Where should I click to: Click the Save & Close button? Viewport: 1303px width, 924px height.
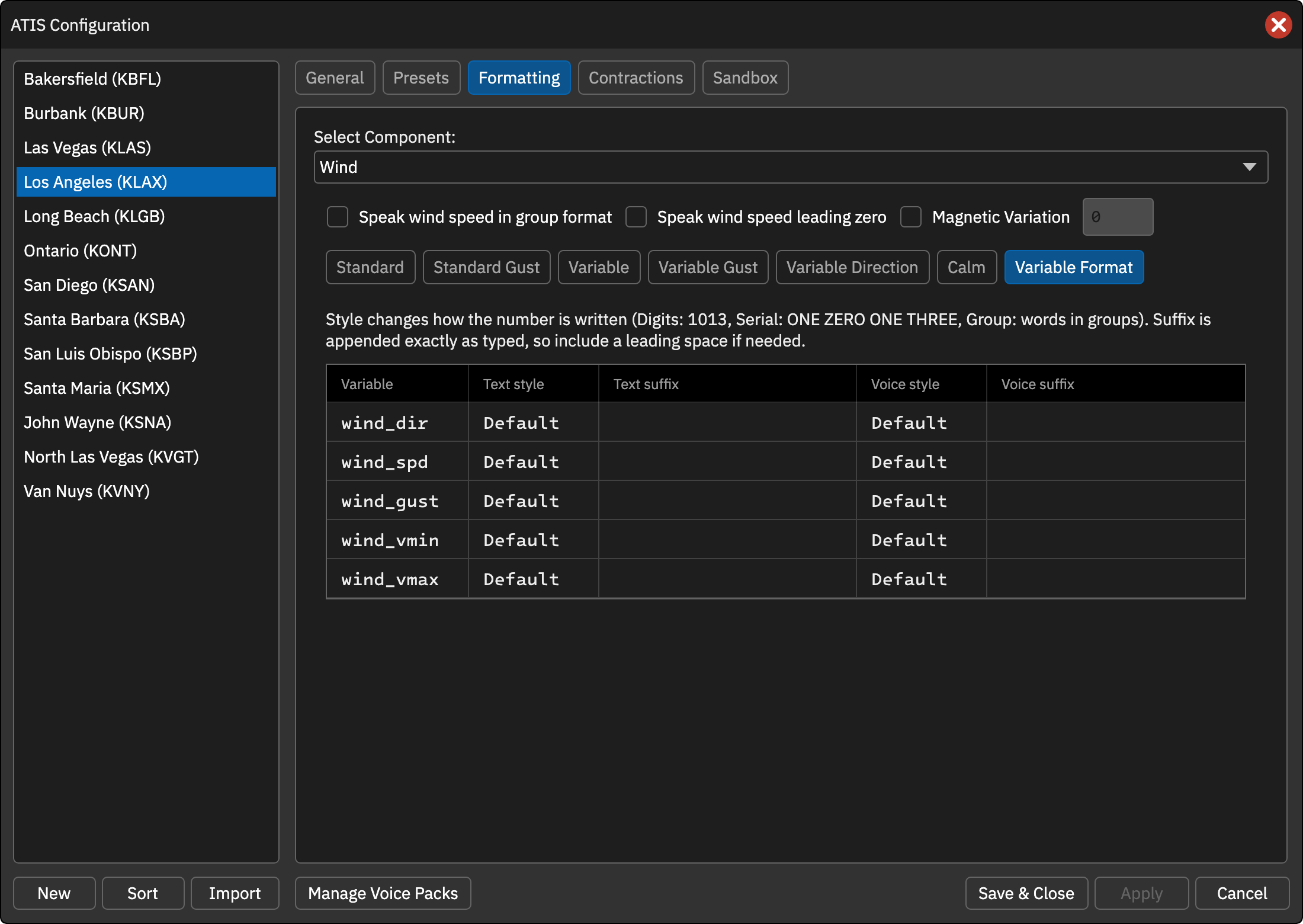tap(1026, 893)
